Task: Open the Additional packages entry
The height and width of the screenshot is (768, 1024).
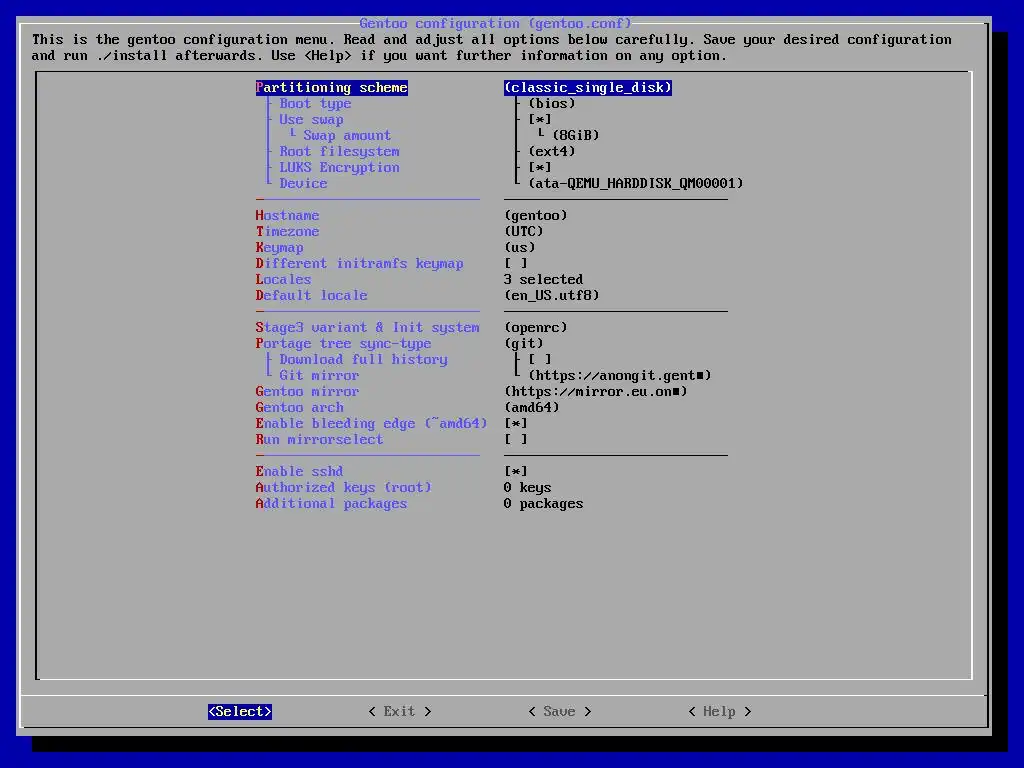Action: pos(332,504)
